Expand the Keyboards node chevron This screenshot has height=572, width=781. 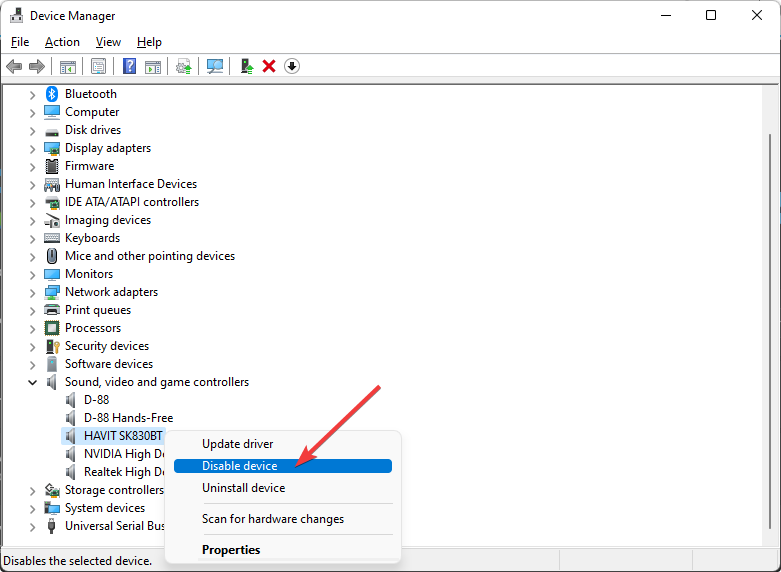(32, 239)
